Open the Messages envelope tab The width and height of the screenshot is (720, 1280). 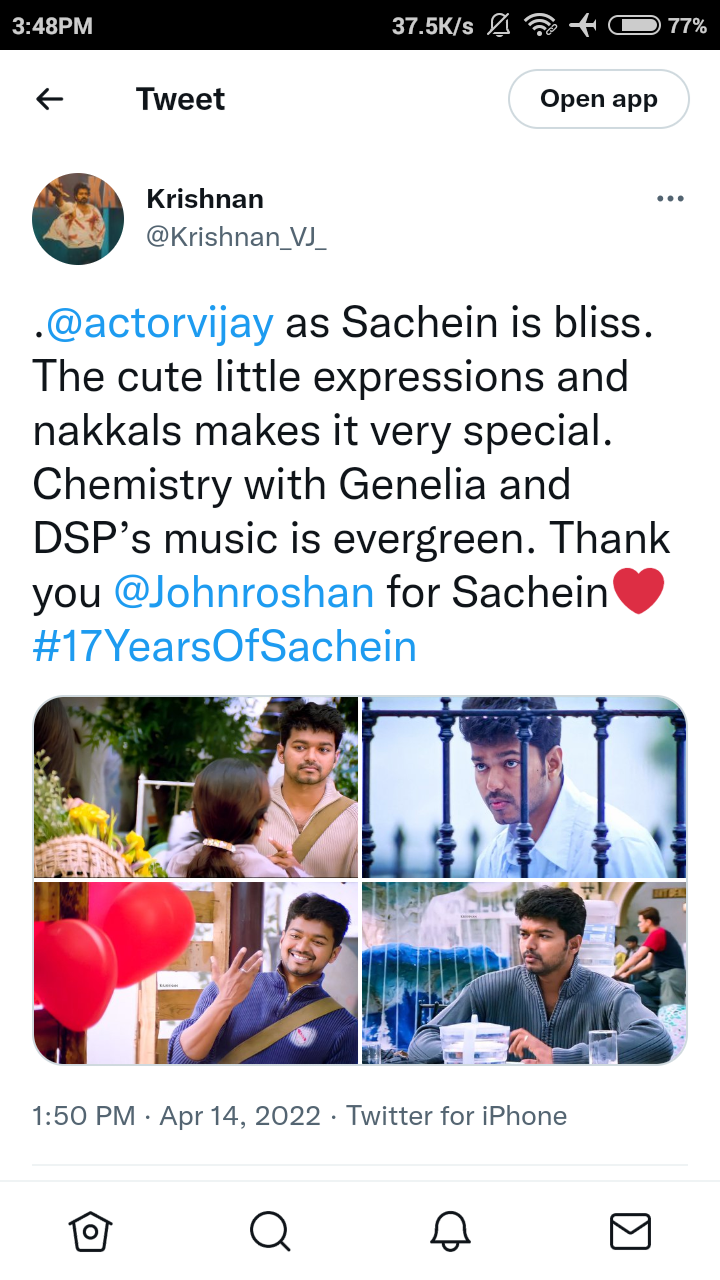[x=630, y=1231]
